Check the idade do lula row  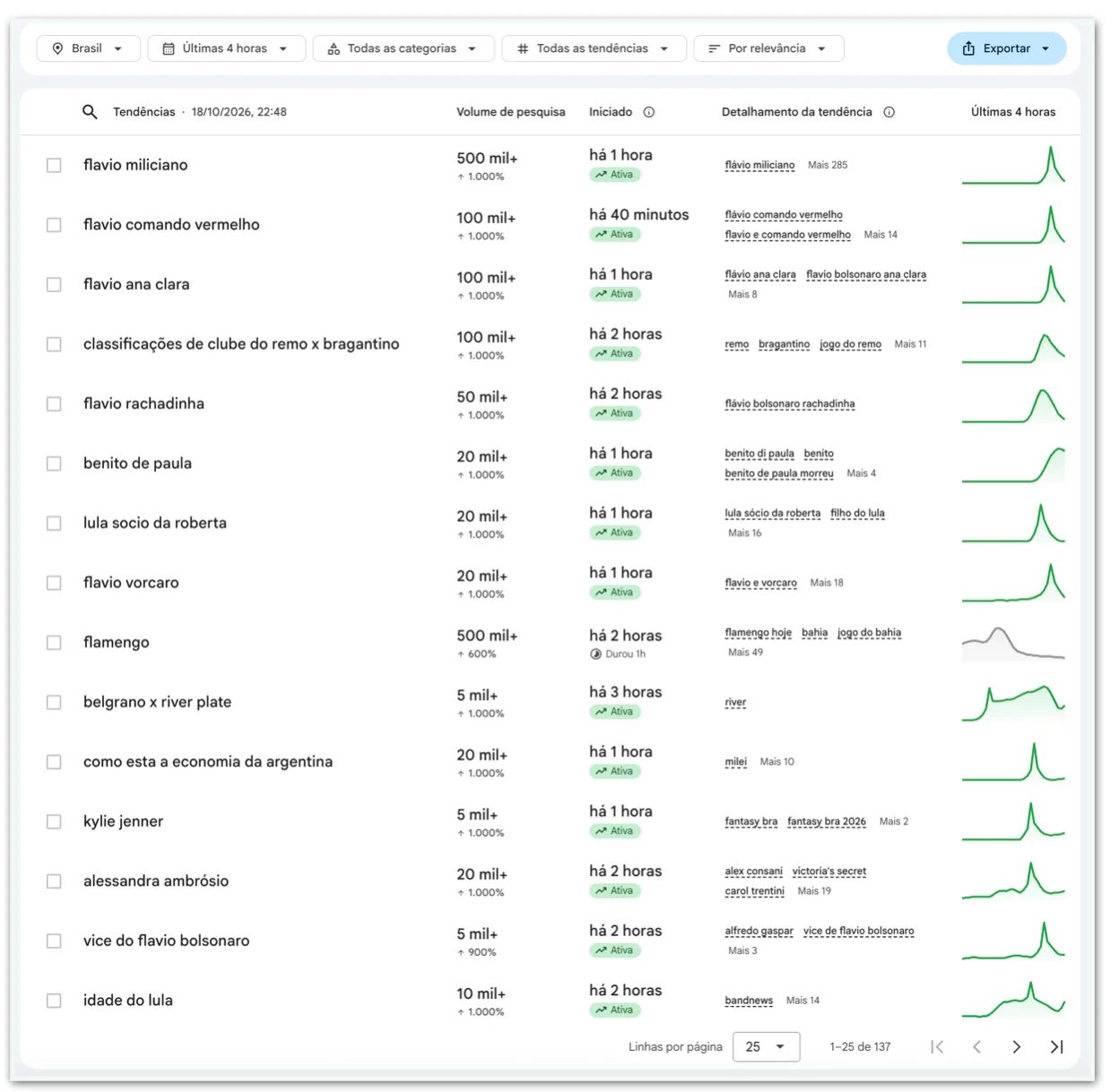pyautogui.click(x=54, y=1001)
